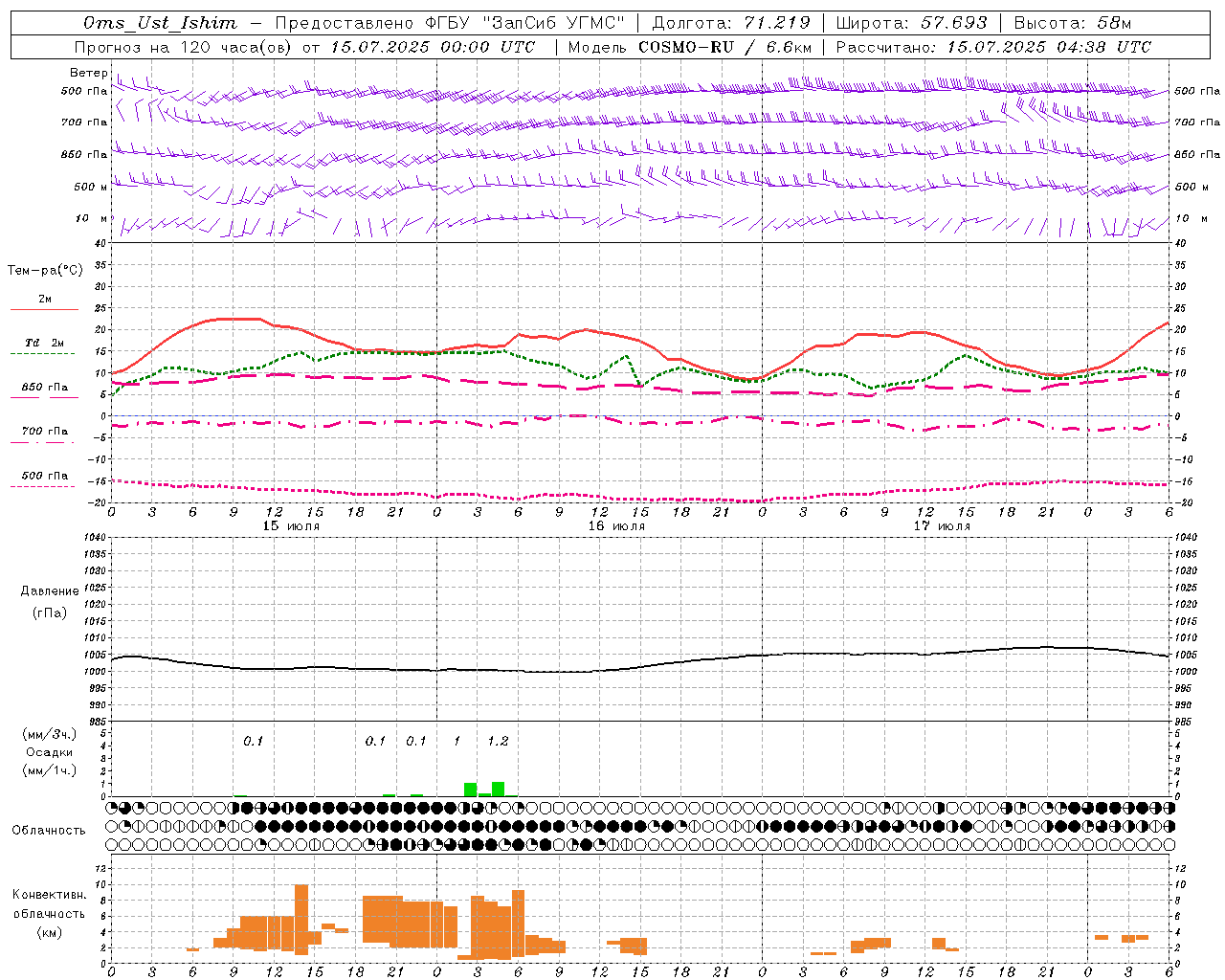1225x980 pixels.
Task: Select the provider text ФГБУ "ЗапСиб УГМС"
Action: coord(524,23)
